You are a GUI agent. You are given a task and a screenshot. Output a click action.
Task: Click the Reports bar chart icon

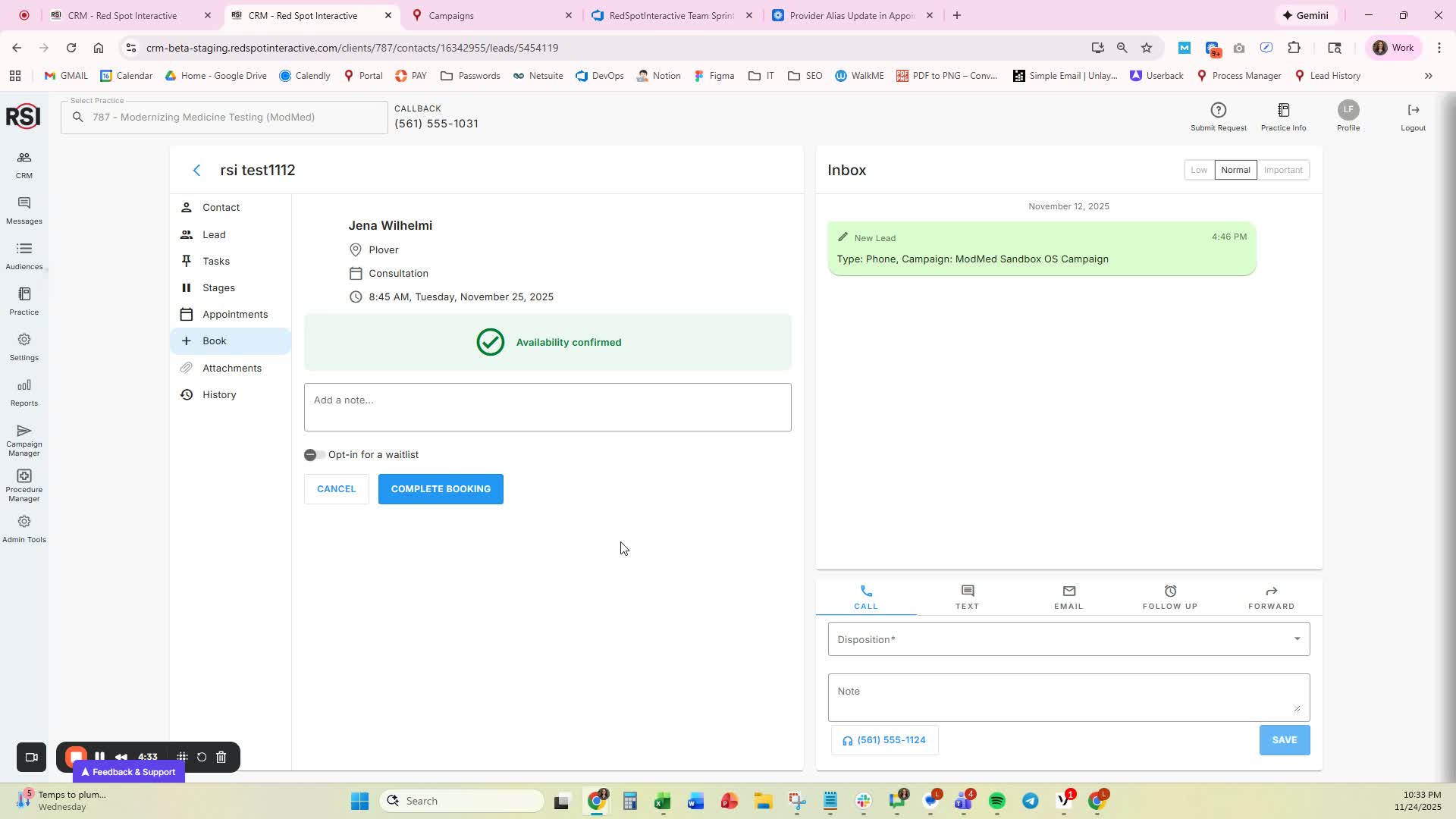24,386
